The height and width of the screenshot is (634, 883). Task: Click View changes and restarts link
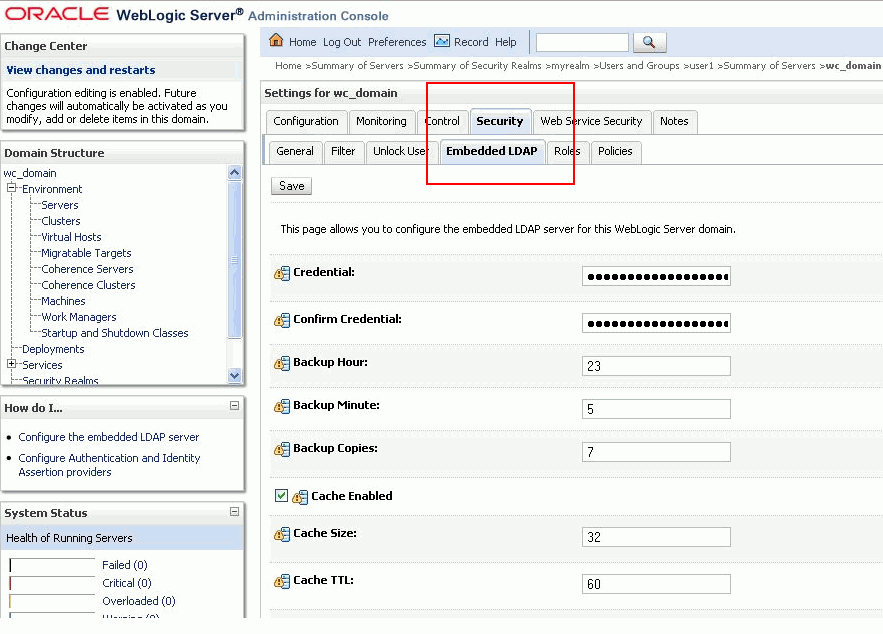[81, 70]
